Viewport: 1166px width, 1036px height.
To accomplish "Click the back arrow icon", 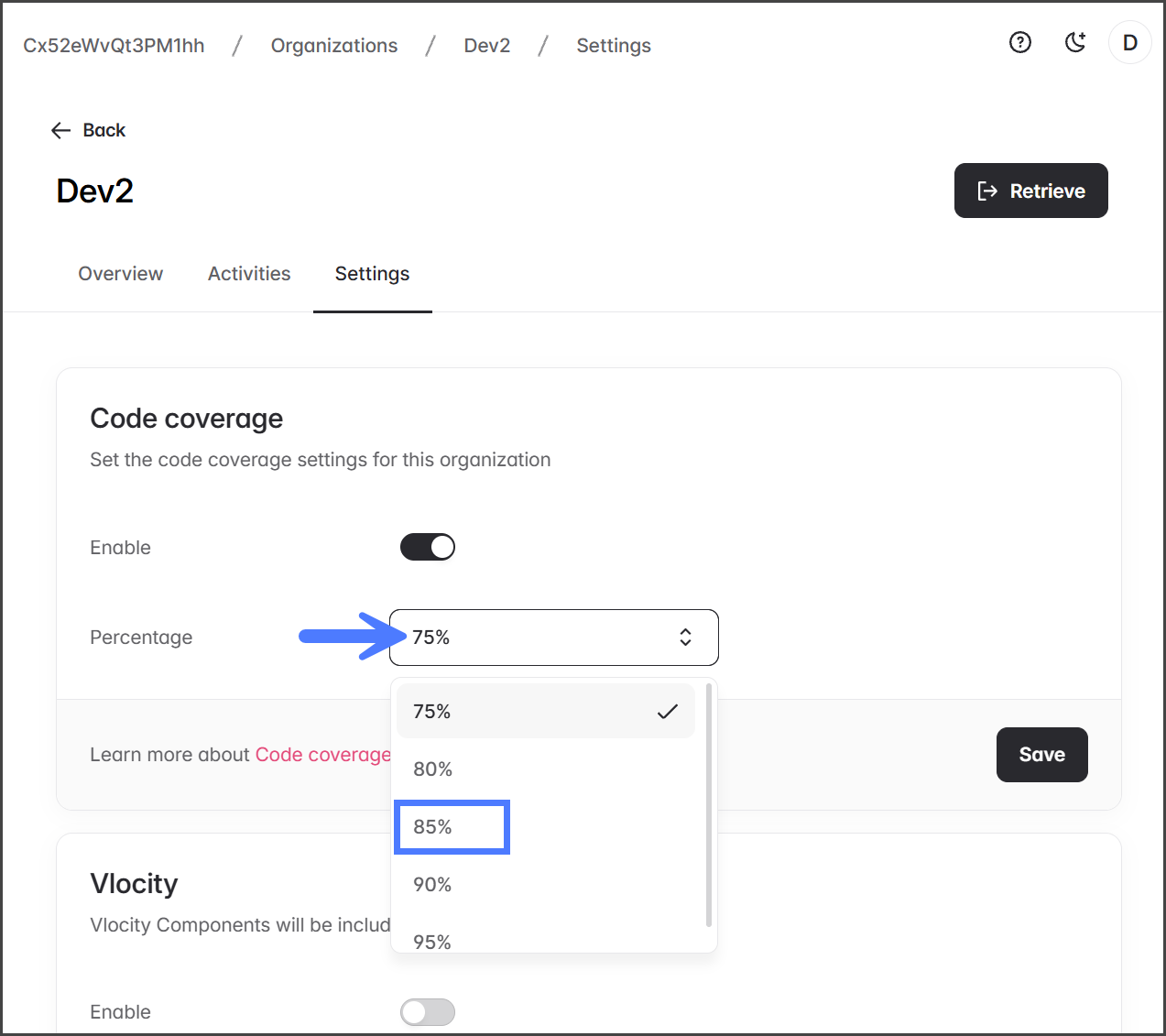I will point(61,130).
